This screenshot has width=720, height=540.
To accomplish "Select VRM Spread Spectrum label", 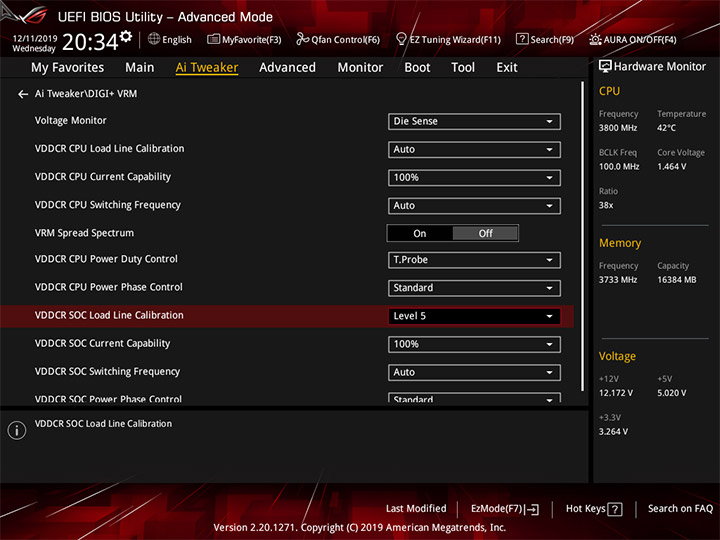I will point(84,233).
